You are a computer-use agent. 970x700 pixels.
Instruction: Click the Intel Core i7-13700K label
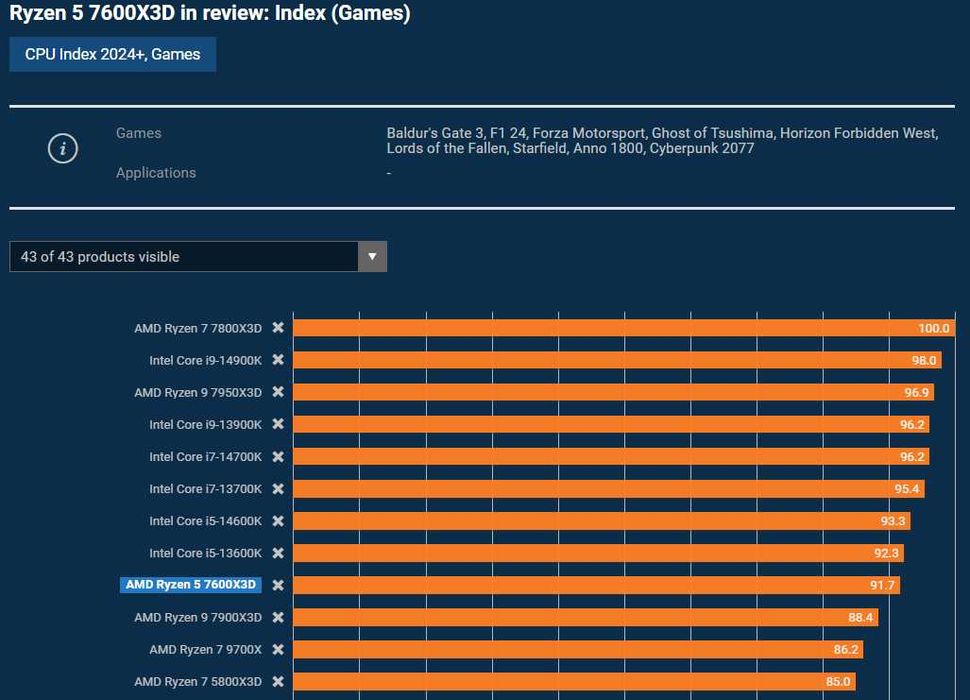pos(205,489)
